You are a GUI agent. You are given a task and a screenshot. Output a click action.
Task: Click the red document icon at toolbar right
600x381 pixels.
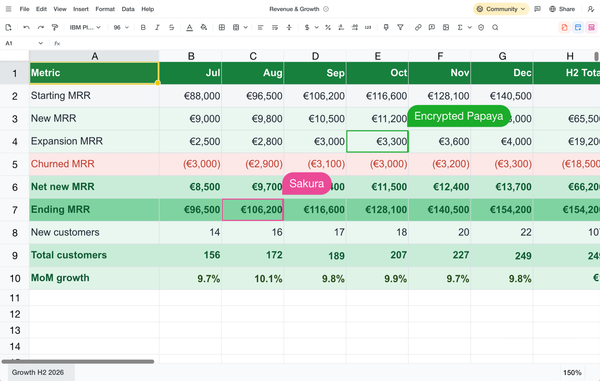click(x=564, y=27)
